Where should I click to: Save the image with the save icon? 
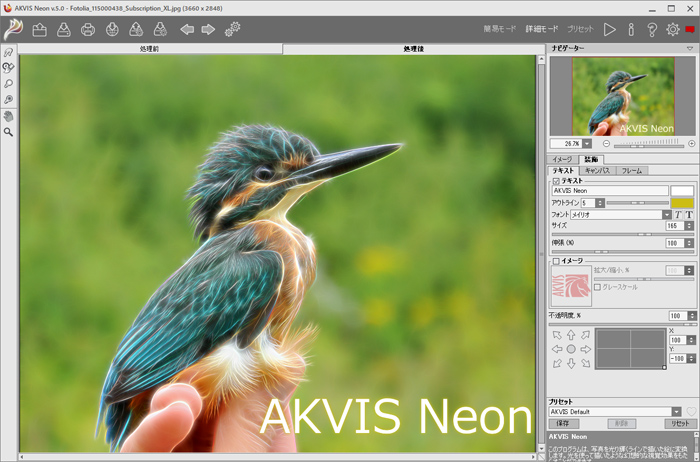tap(64, 30)
